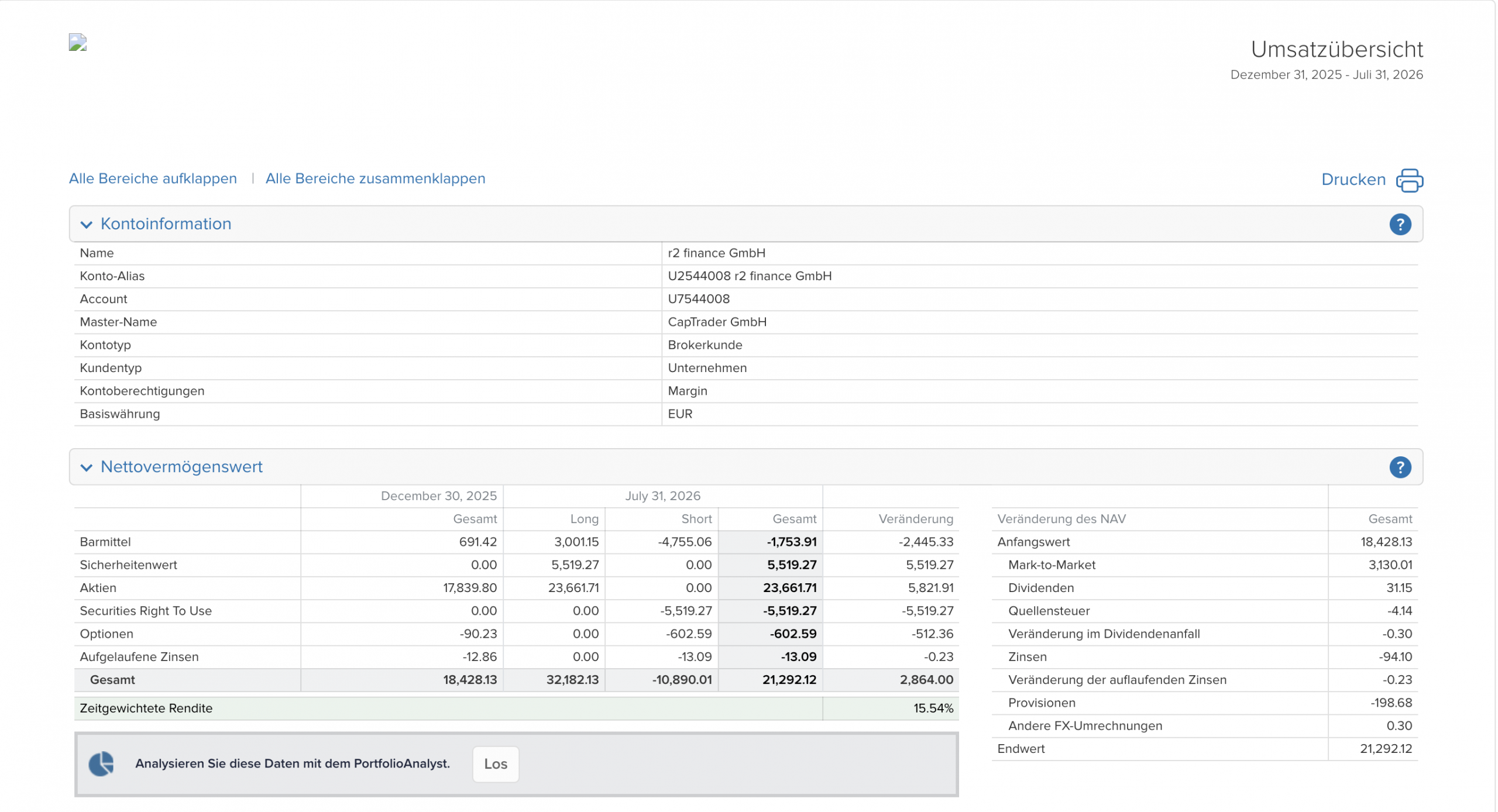Click the 'December 30, 2025' column header

438,496
